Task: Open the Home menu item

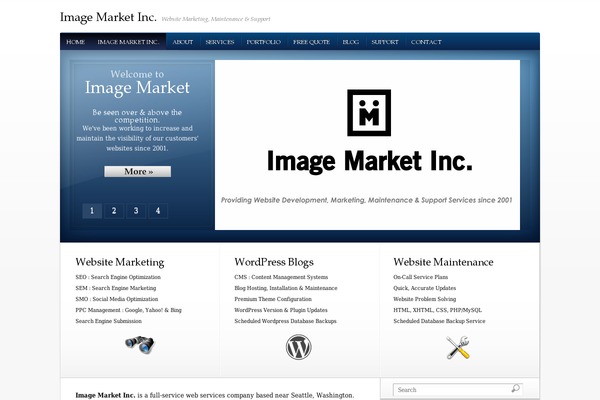Action: [75, 42]
